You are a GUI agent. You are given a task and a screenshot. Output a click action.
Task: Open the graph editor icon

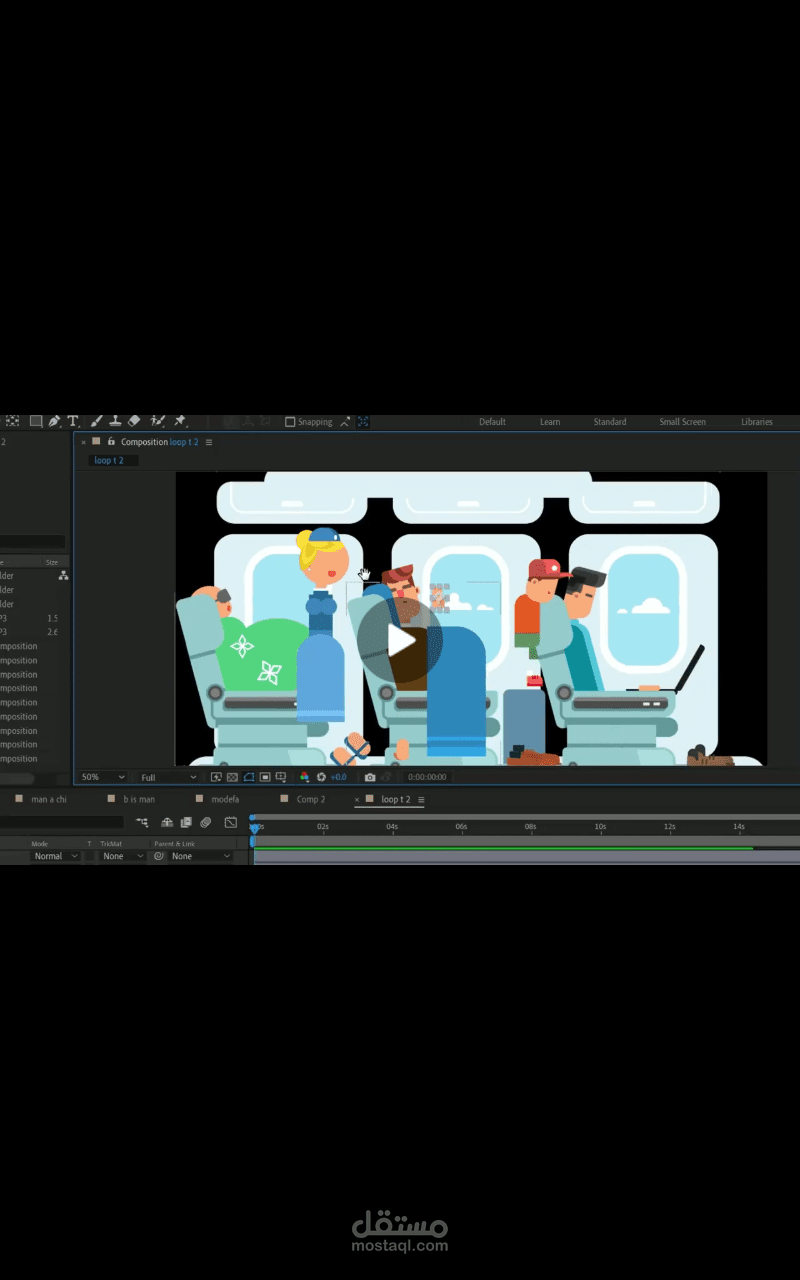click(x=231, y=822)
